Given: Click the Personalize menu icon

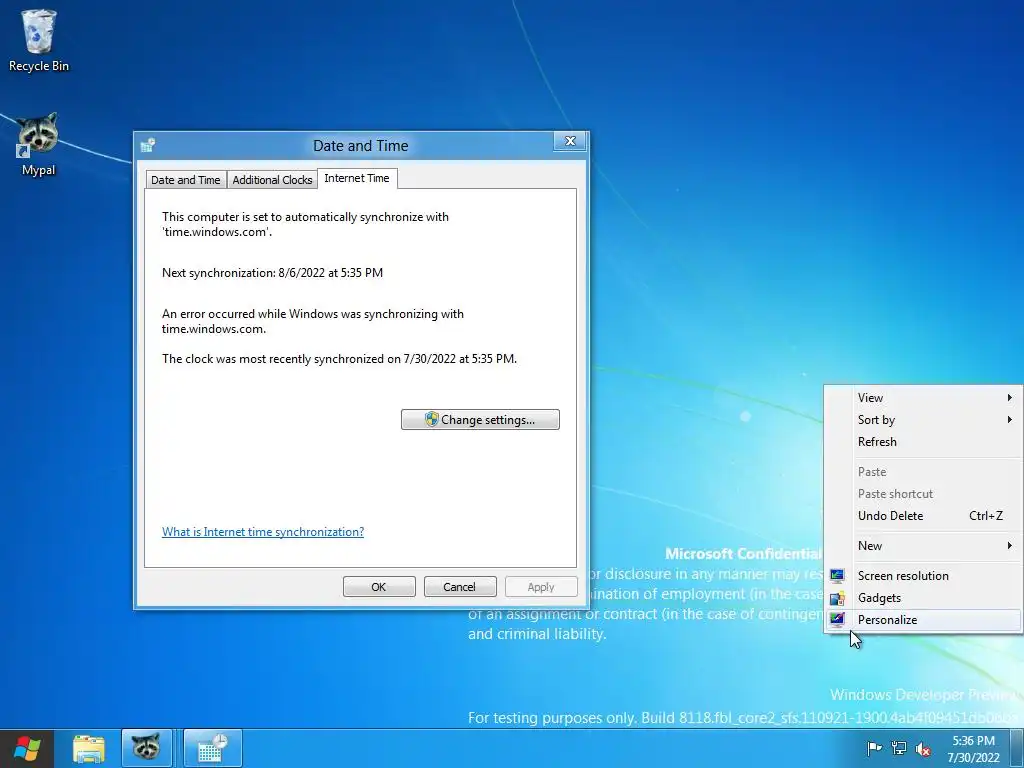Looking at the screenshot, I should (x=837, y=620).
